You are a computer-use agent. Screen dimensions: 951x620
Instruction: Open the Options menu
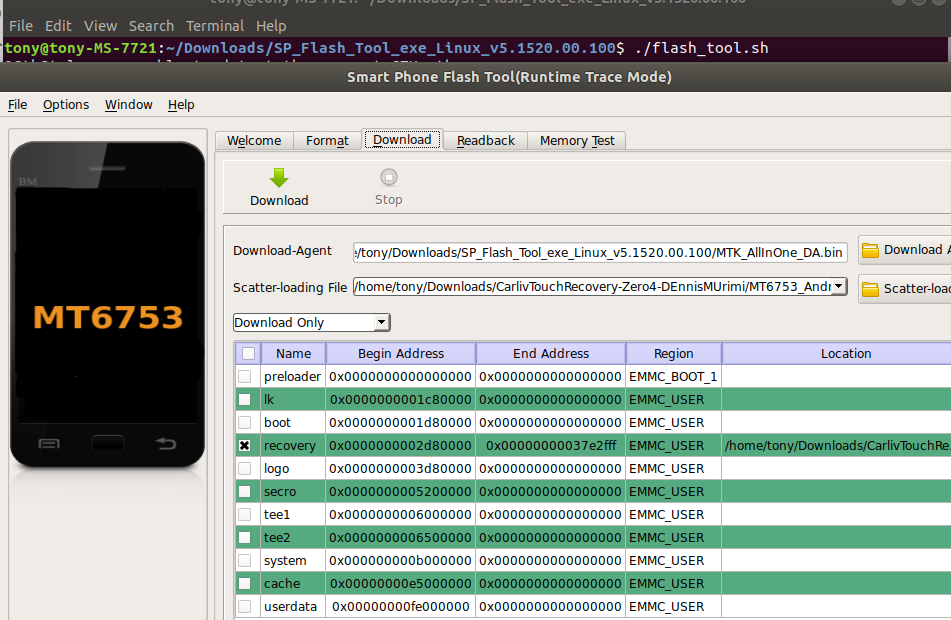click(x=65, y=104)
